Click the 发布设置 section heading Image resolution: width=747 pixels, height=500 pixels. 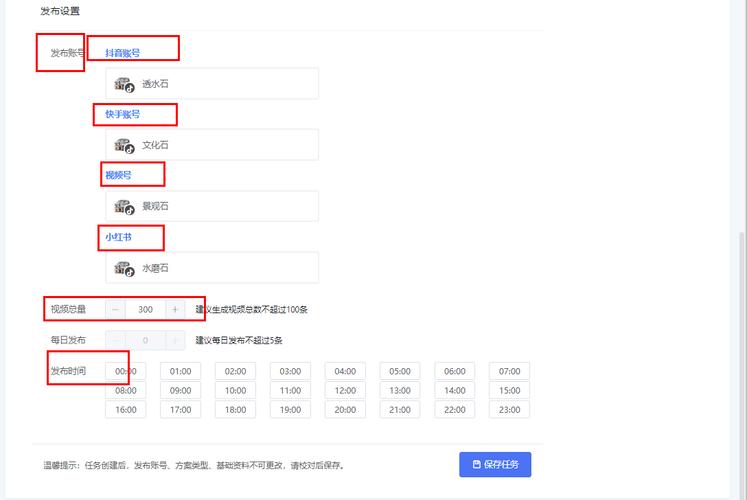coord(60,11)
